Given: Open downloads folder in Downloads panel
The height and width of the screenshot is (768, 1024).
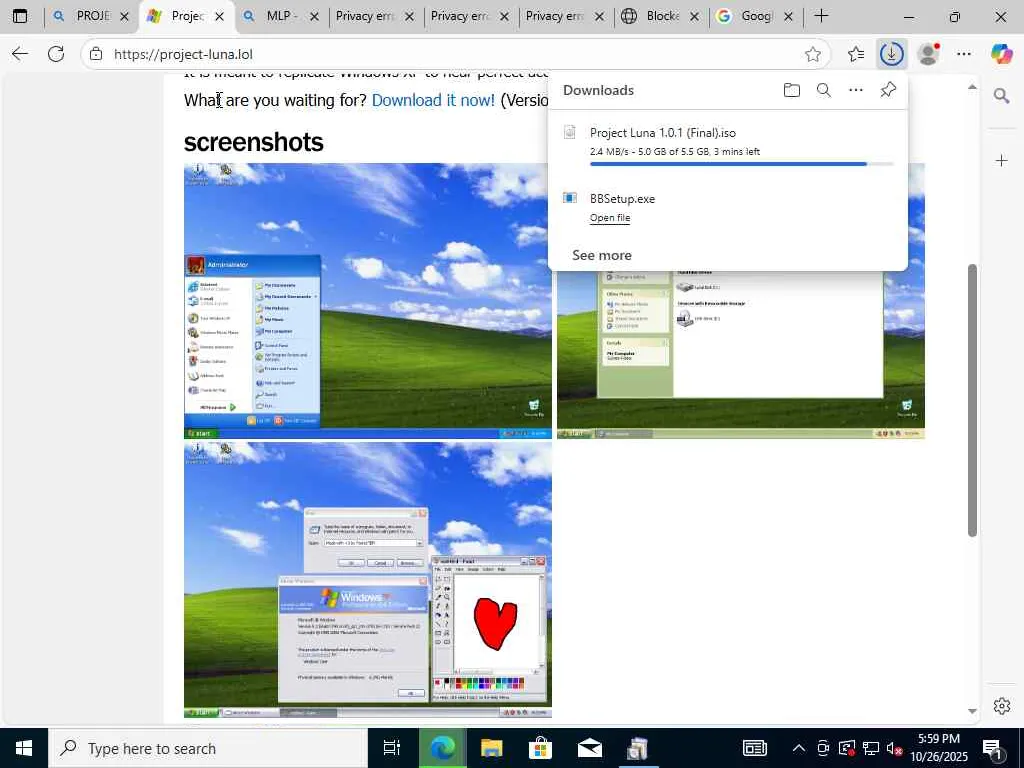Looking at the screenshot, I should coord(792,90).
